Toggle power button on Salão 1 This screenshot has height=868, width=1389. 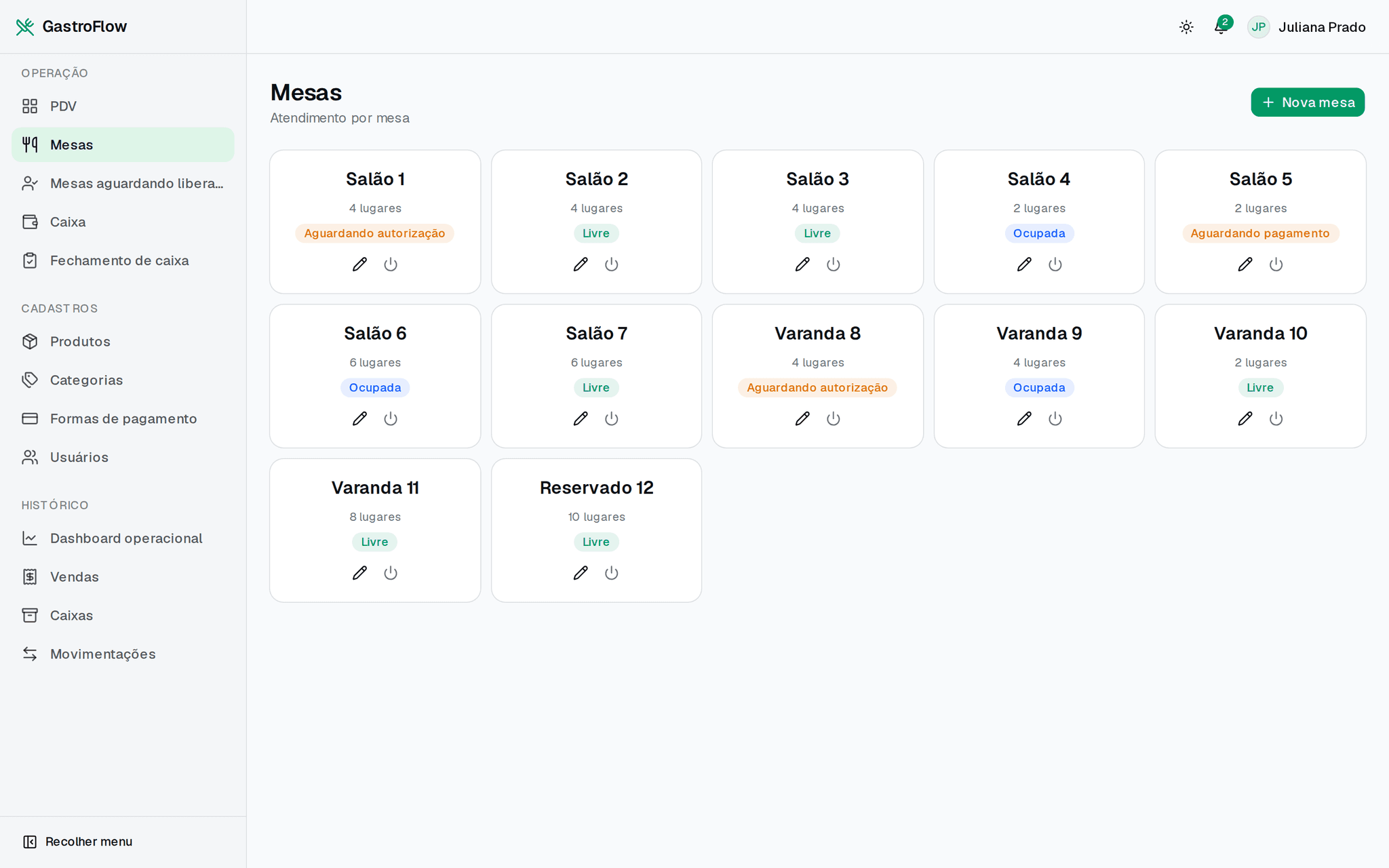(x=391, y=264)
